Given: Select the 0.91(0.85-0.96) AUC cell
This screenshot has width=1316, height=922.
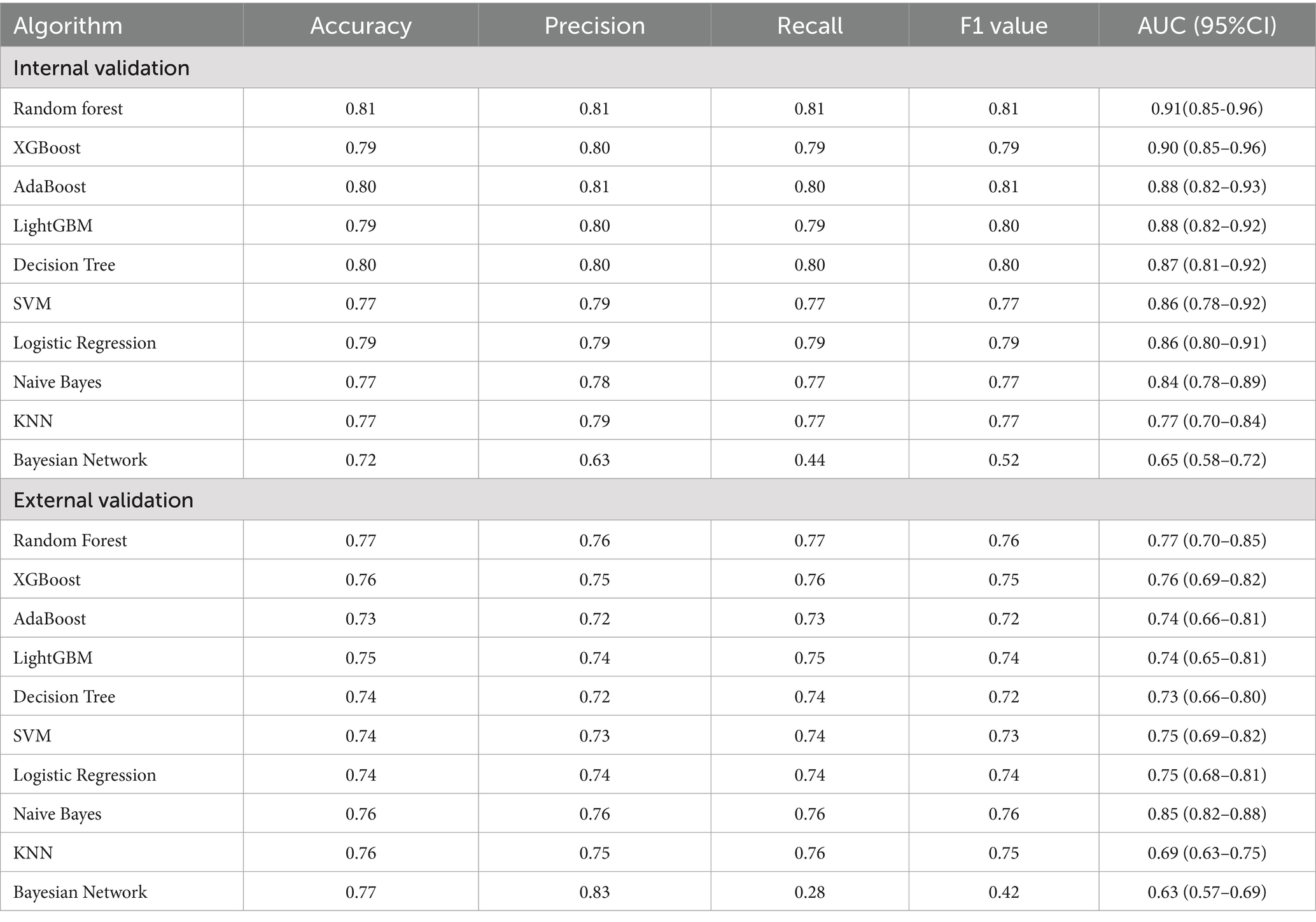Looking at the screenshot, I should [x=1207, y=109].
